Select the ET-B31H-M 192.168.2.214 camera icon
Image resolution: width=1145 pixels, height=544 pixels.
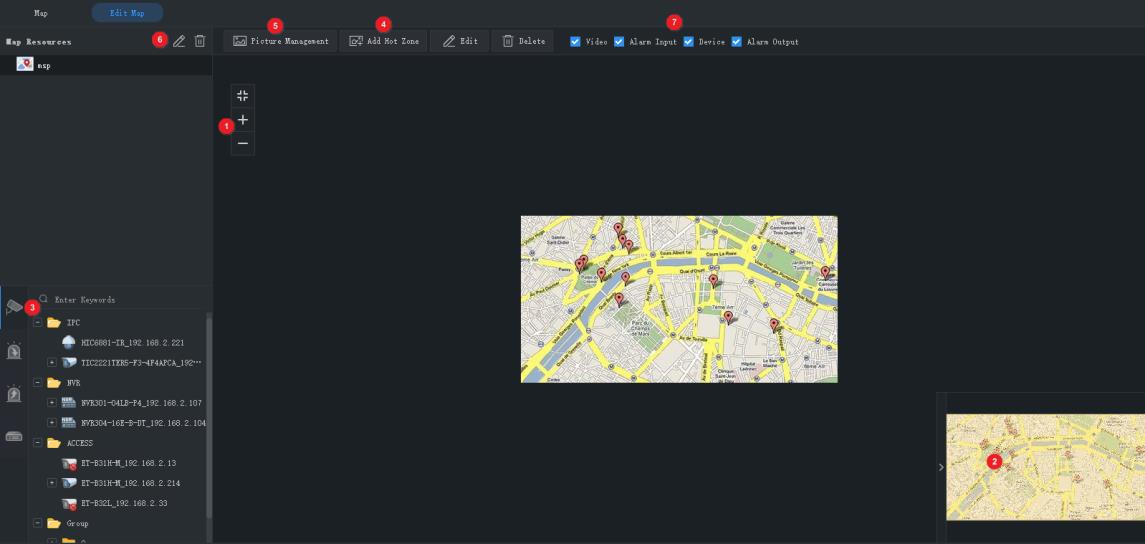(69, 483)
